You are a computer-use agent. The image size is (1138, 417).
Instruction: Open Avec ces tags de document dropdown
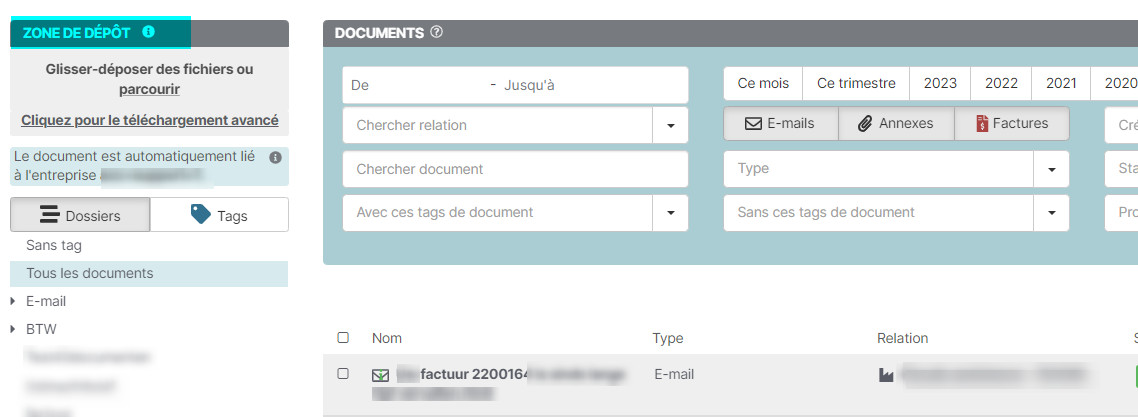670,213
